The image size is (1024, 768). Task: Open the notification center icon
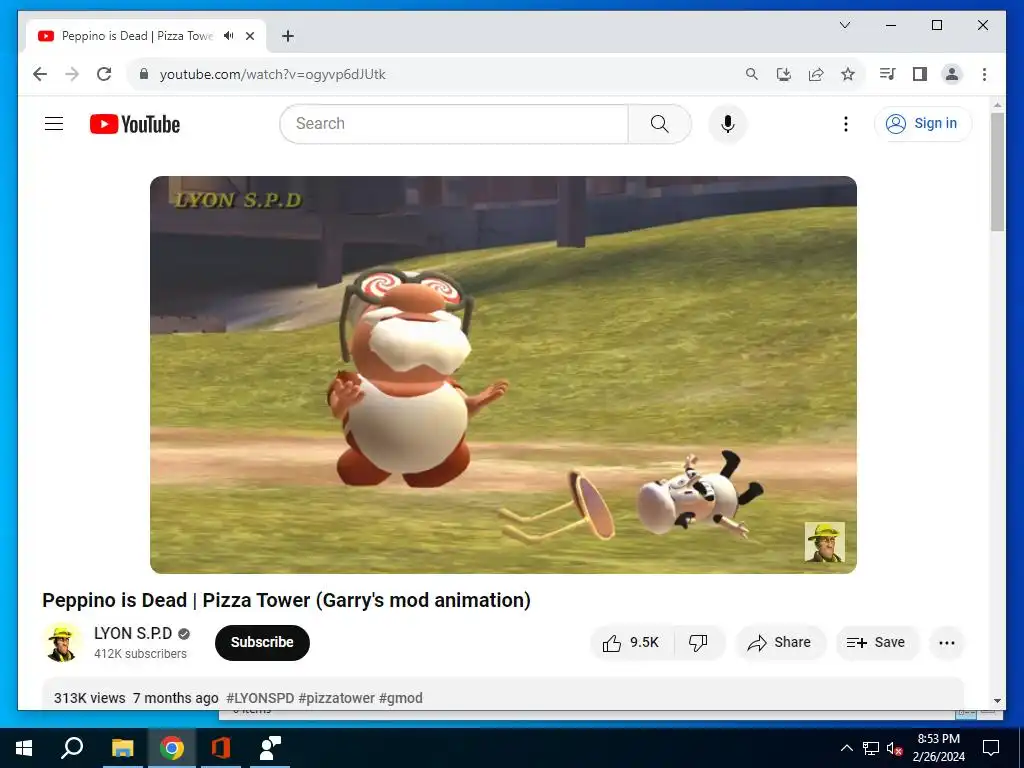click(x=991, y=748)
